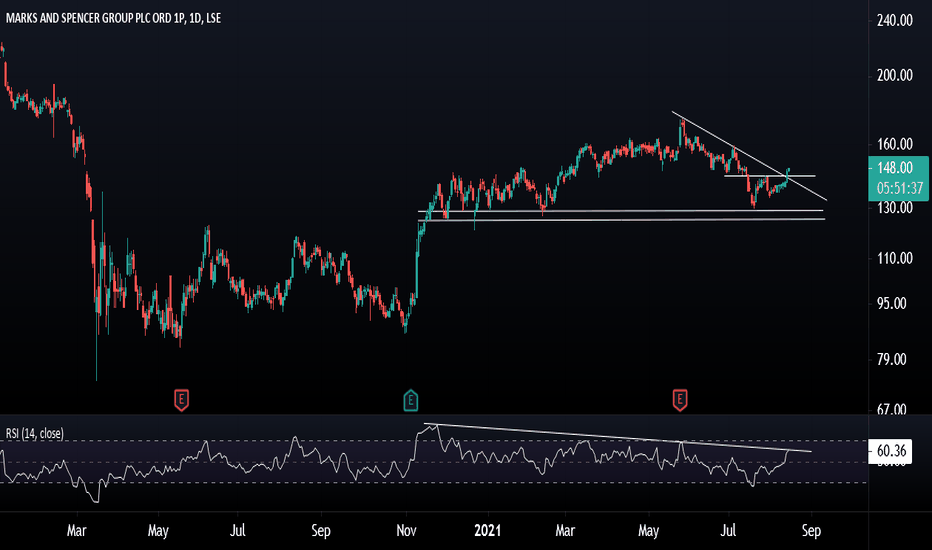This screenshot has width=932, height=550.
Task: Click the RSI value label 60.36
Action: point(892,451)
